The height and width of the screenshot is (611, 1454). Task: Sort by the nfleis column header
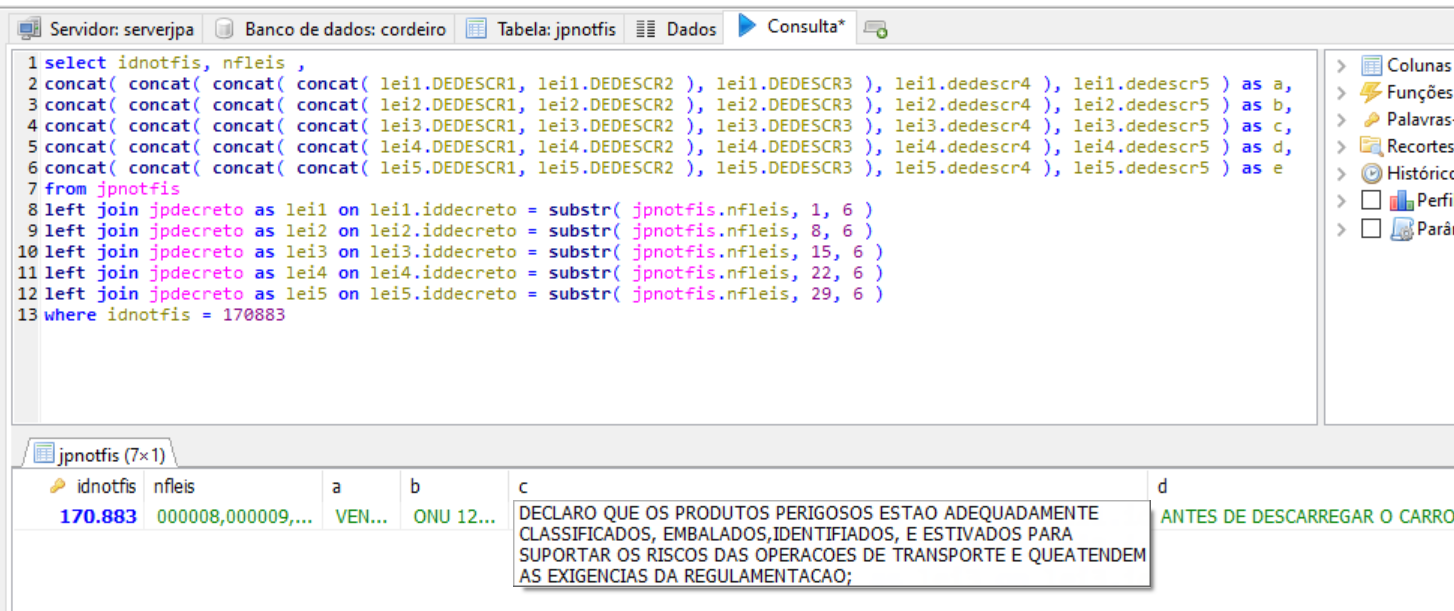174,487
